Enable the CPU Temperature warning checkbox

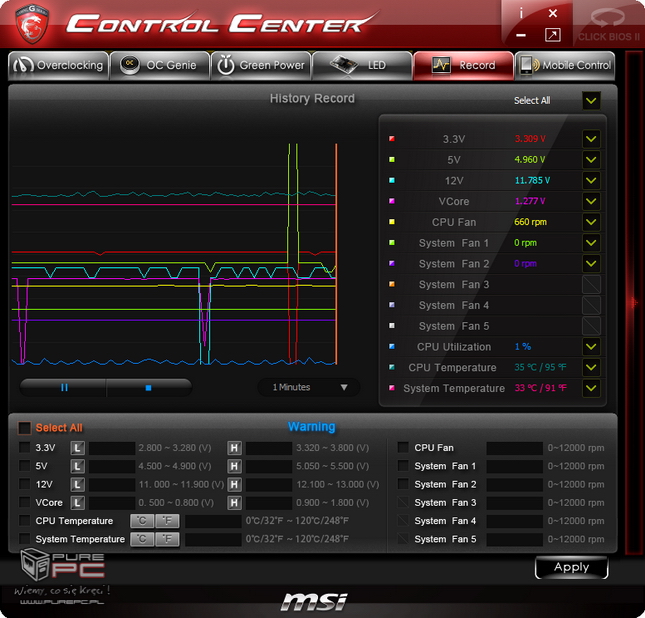[25, 521]
